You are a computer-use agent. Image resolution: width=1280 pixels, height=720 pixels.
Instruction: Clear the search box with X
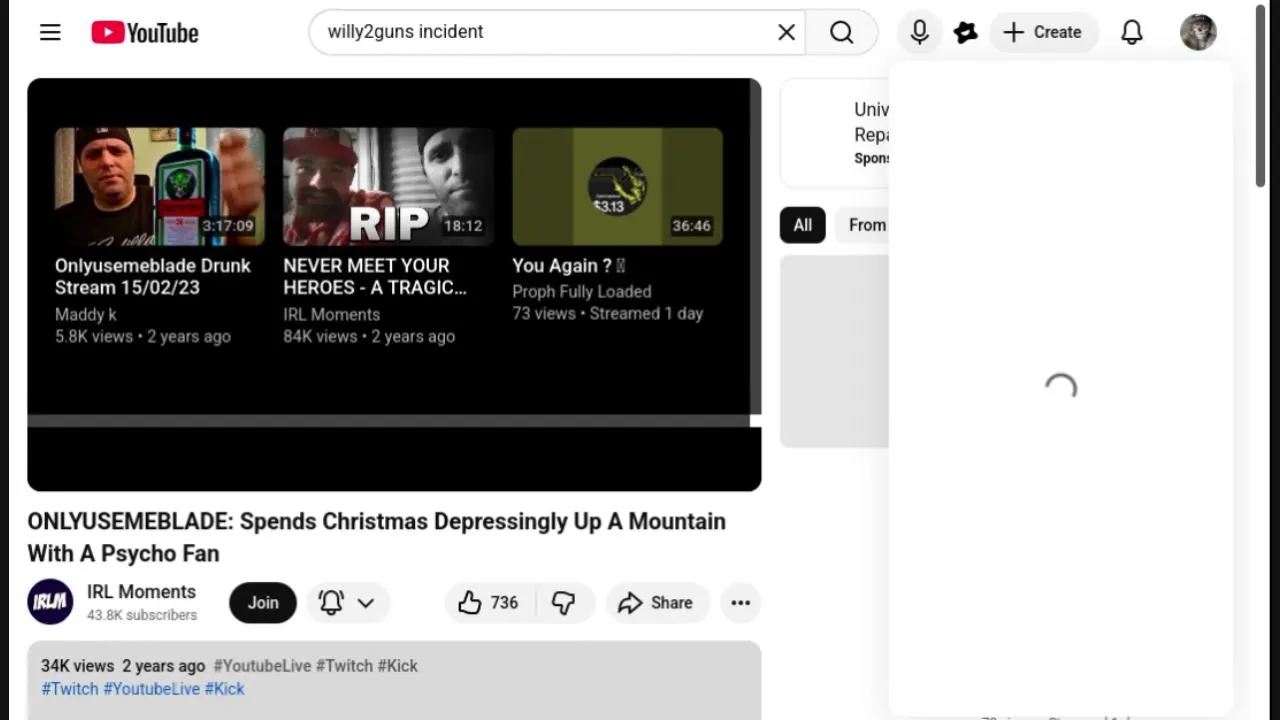pos(787,32)
